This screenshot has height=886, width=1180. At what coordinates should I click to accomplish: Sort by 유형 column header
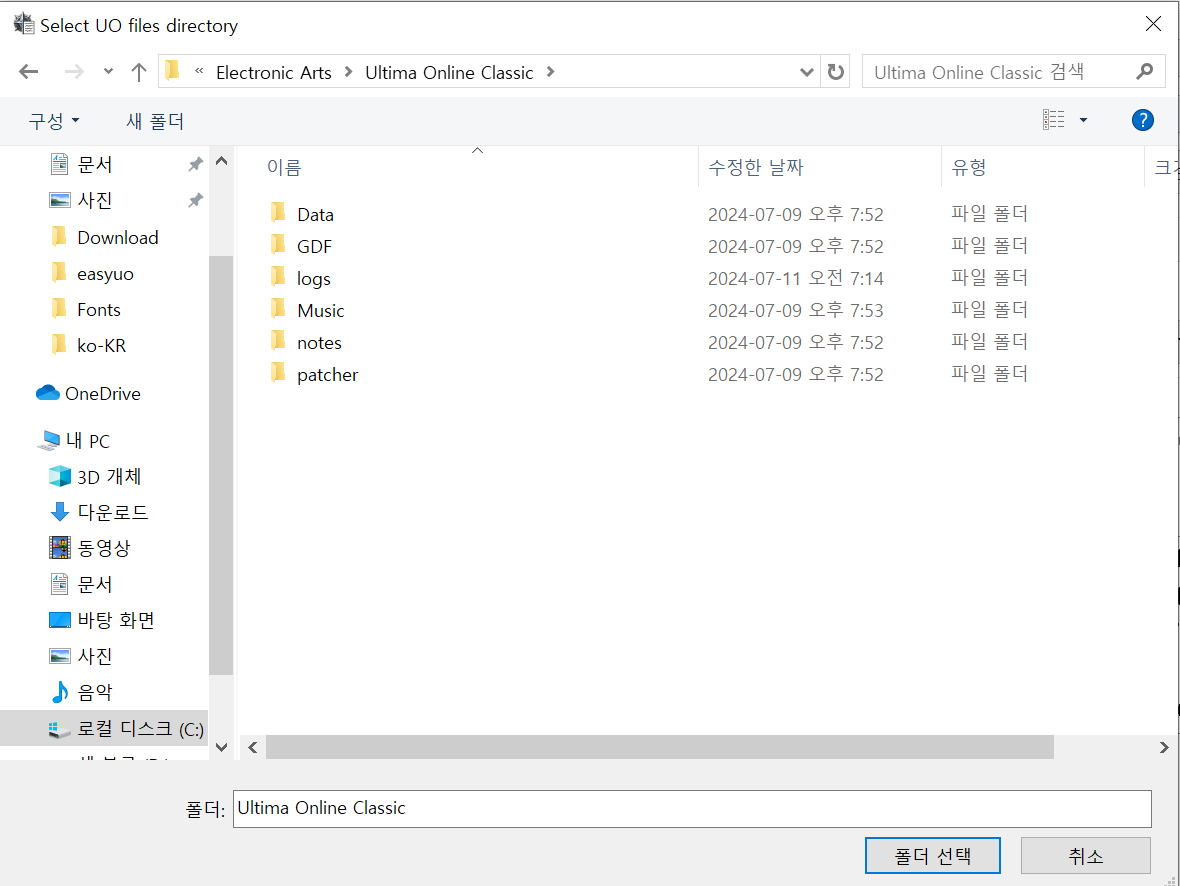click(969, 167)
